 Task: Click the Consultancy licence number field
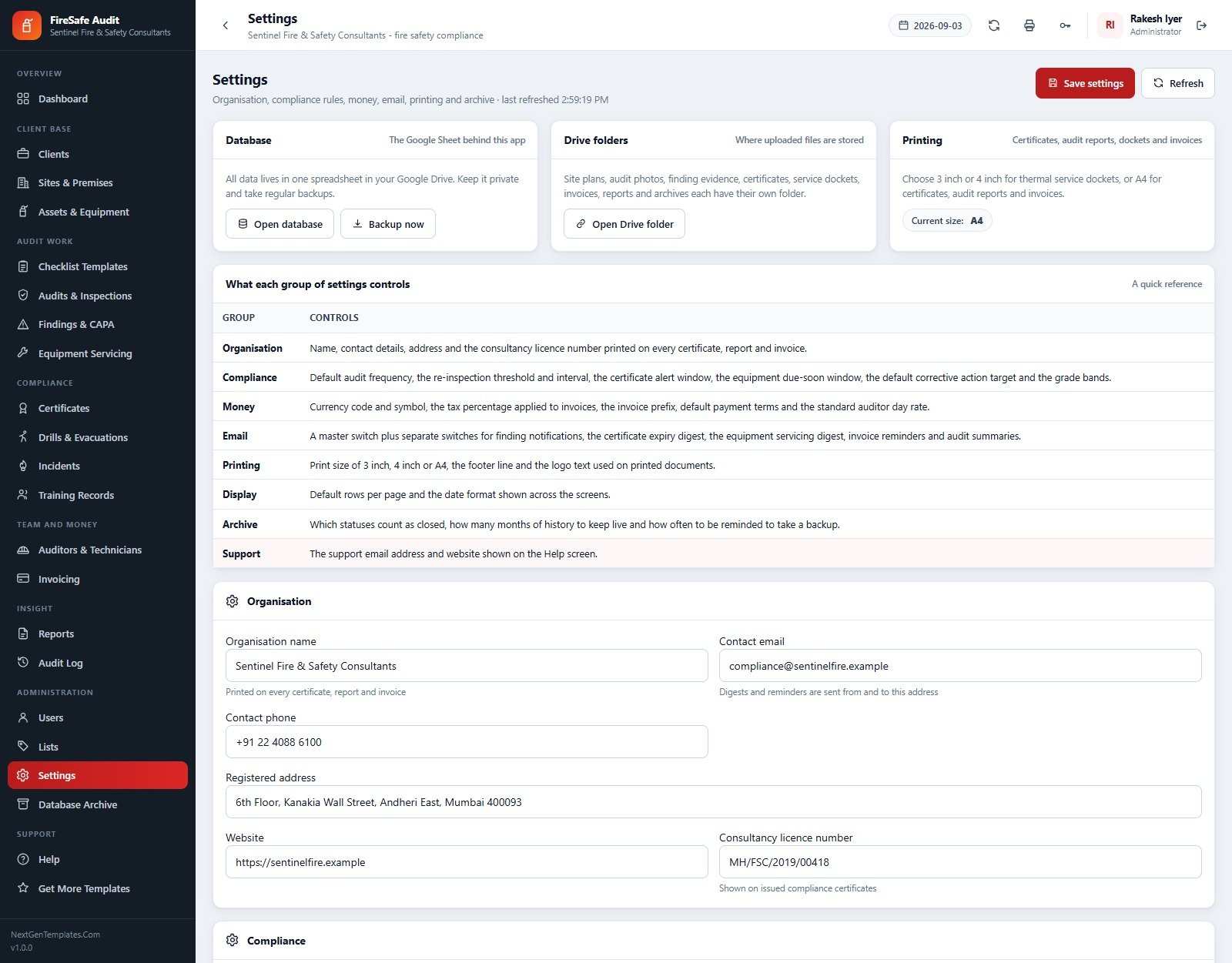point(960,862)
